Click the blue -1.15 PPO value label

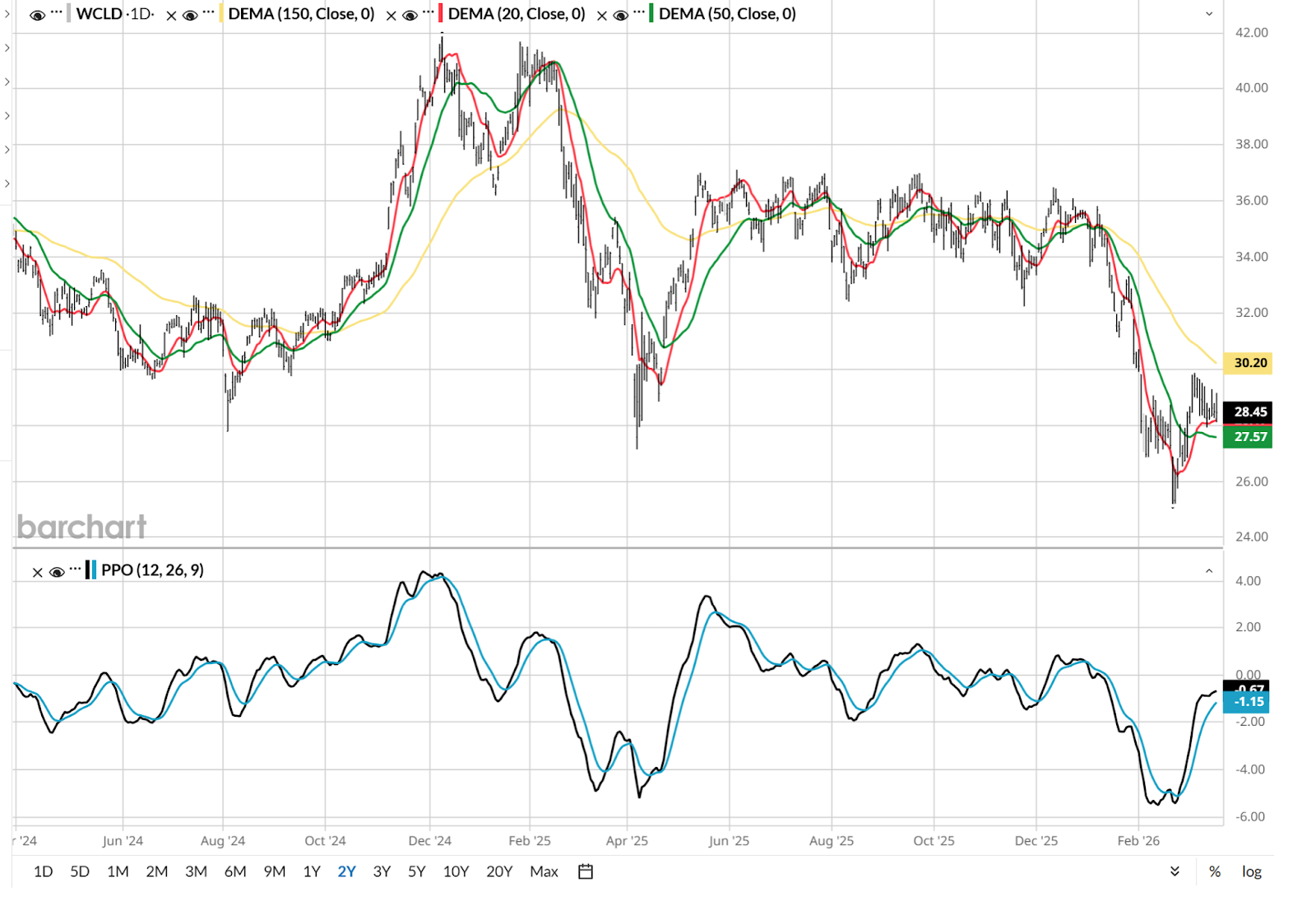coord(1247,702)
